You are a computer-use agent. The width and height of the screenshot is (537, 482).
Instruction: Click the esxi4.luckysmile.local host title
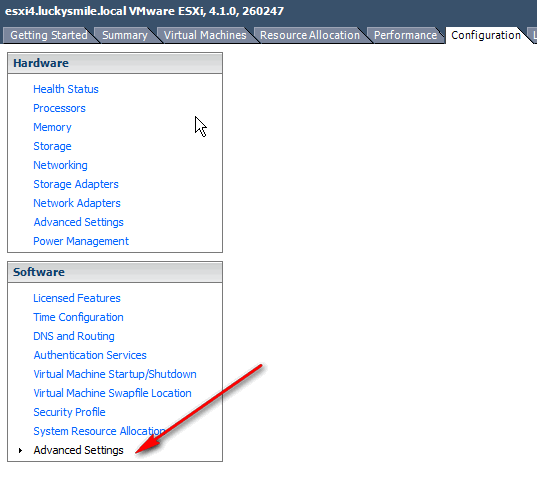144,11
